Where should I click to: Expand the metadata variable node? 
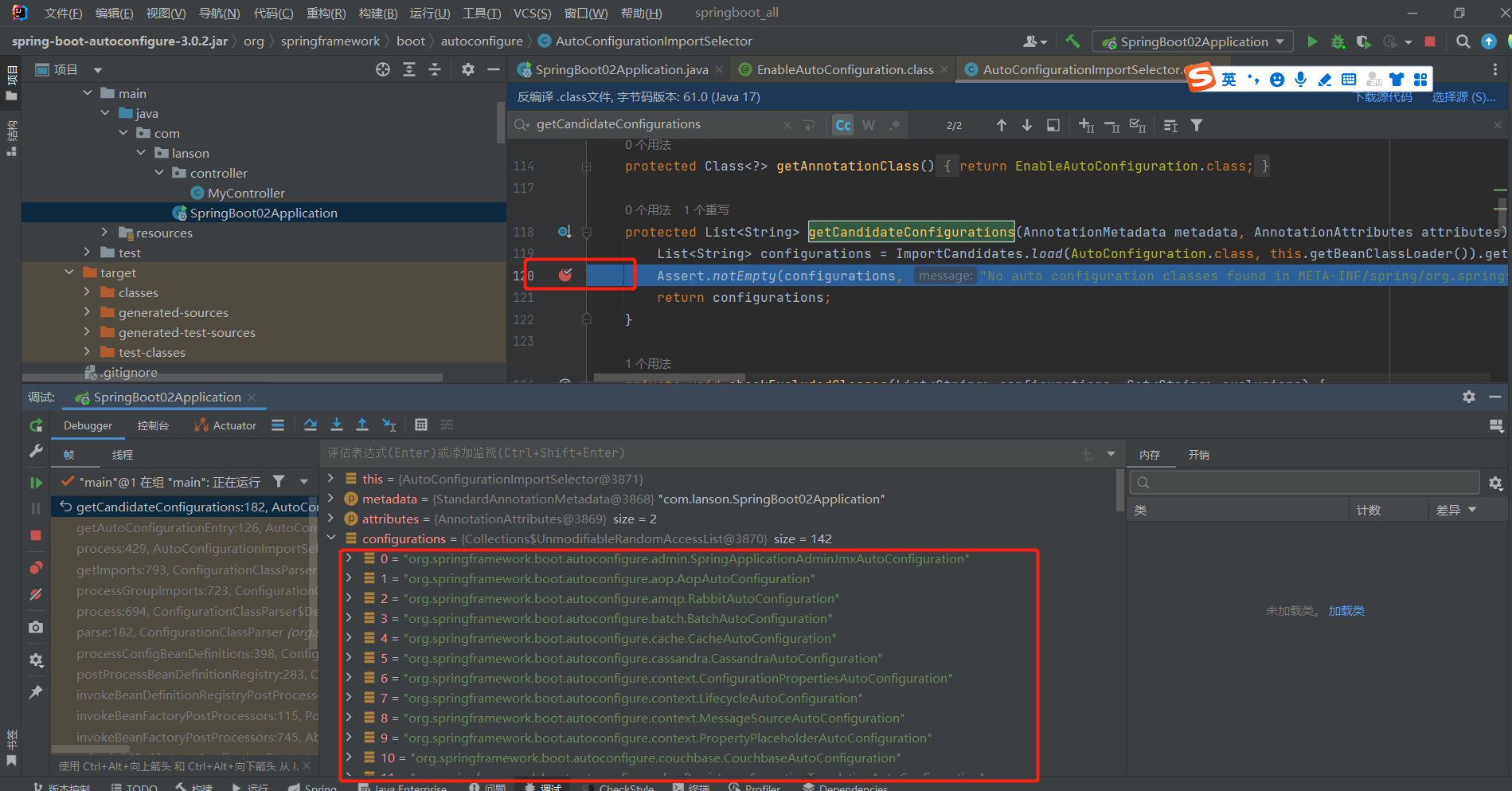pos(331,499)
